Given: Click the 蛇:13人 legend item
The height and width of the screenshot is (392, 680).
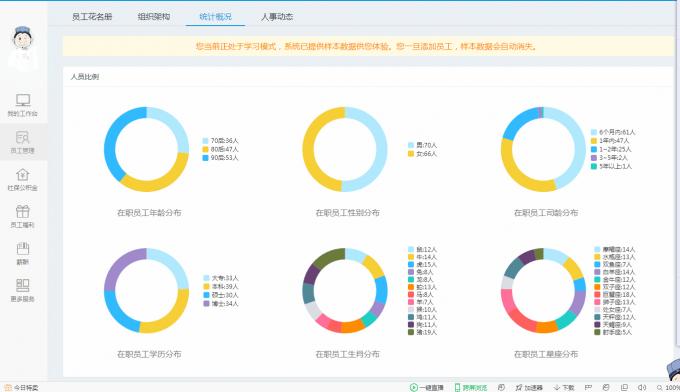Looking at the screenshot, I should point(423,287).
